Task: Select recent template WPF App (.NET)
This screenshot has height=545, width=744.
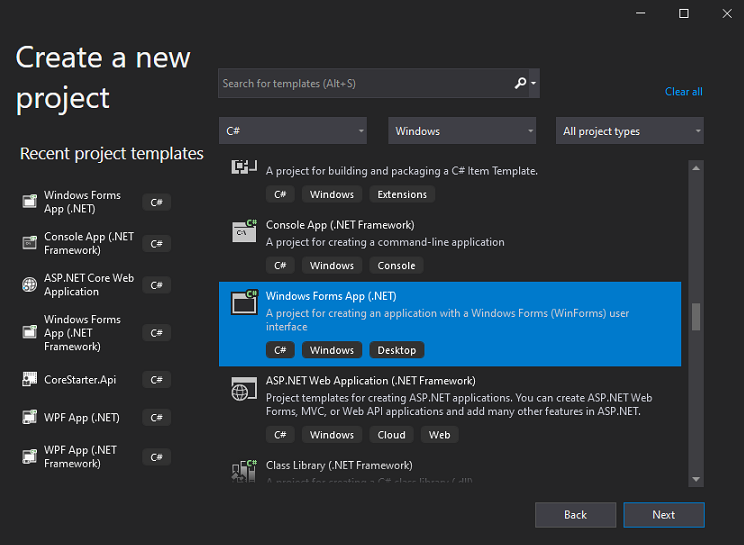Action: click(82, 417)
